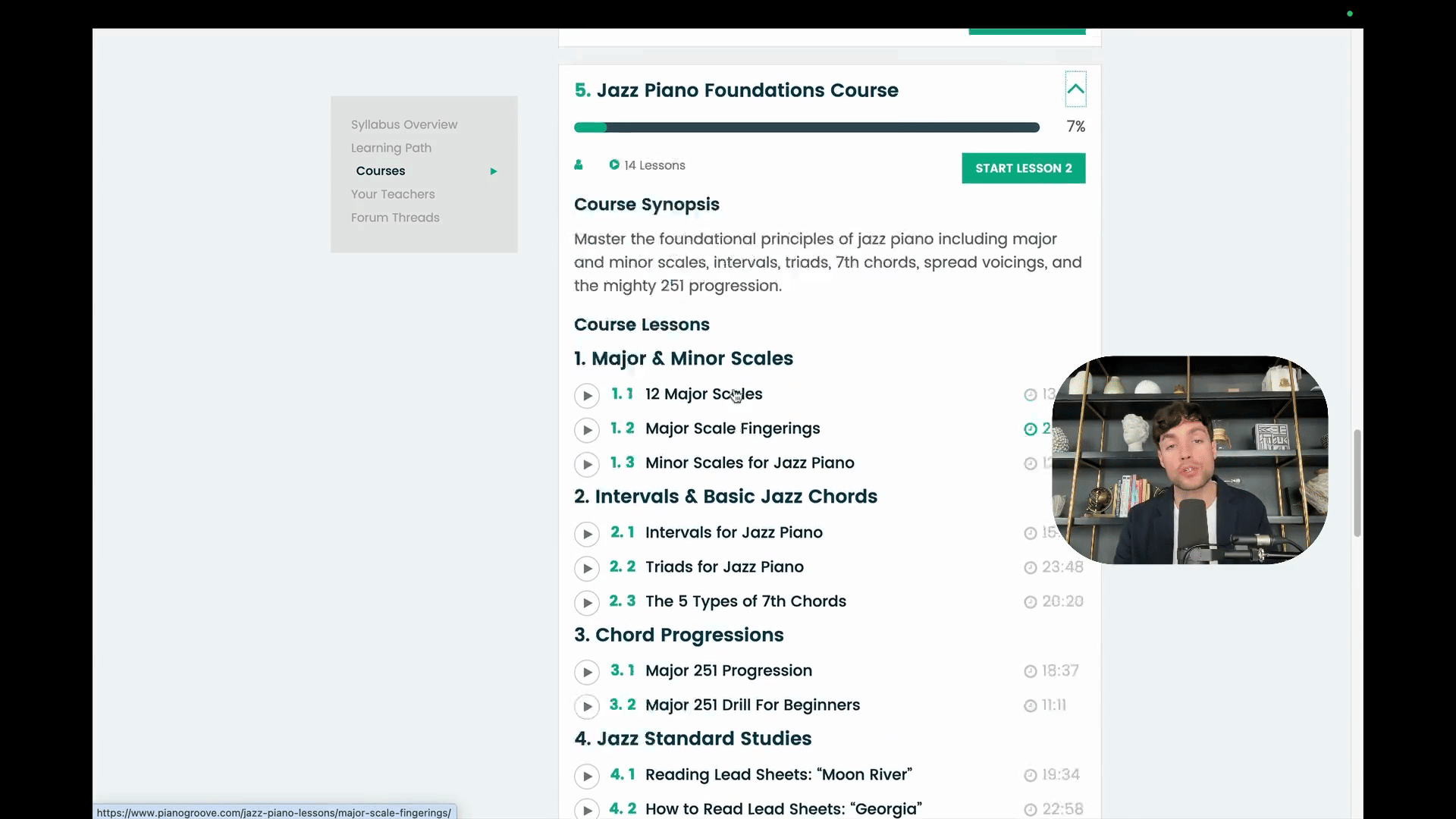This screenshot has height=819, width=1456.
Task: Select Your Teachers in sidebar
Action: tap(392, 194)
